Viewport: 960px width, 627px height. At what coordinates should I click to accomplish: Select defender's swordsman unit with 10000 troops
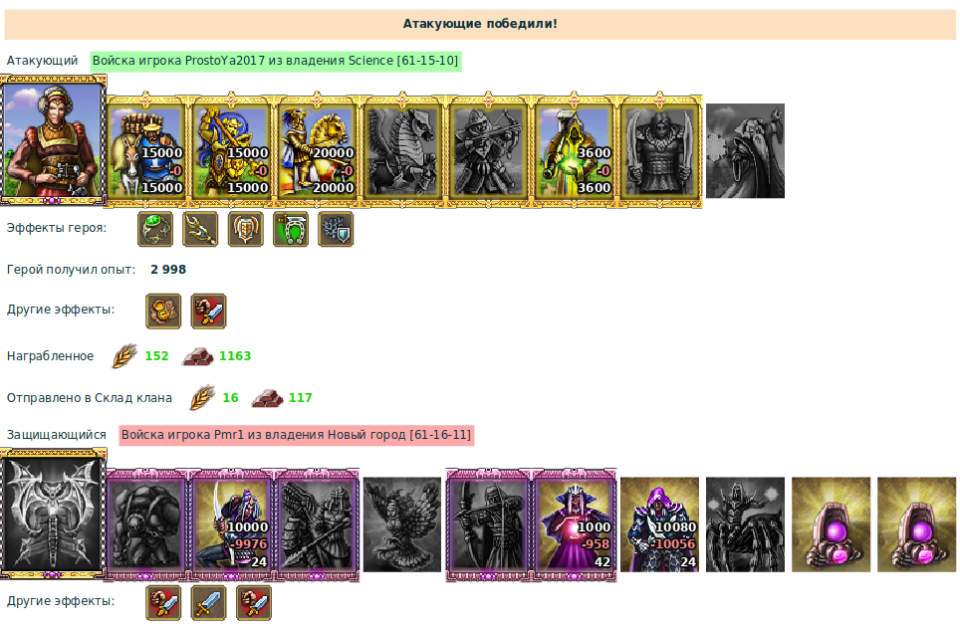coord(231,525)
